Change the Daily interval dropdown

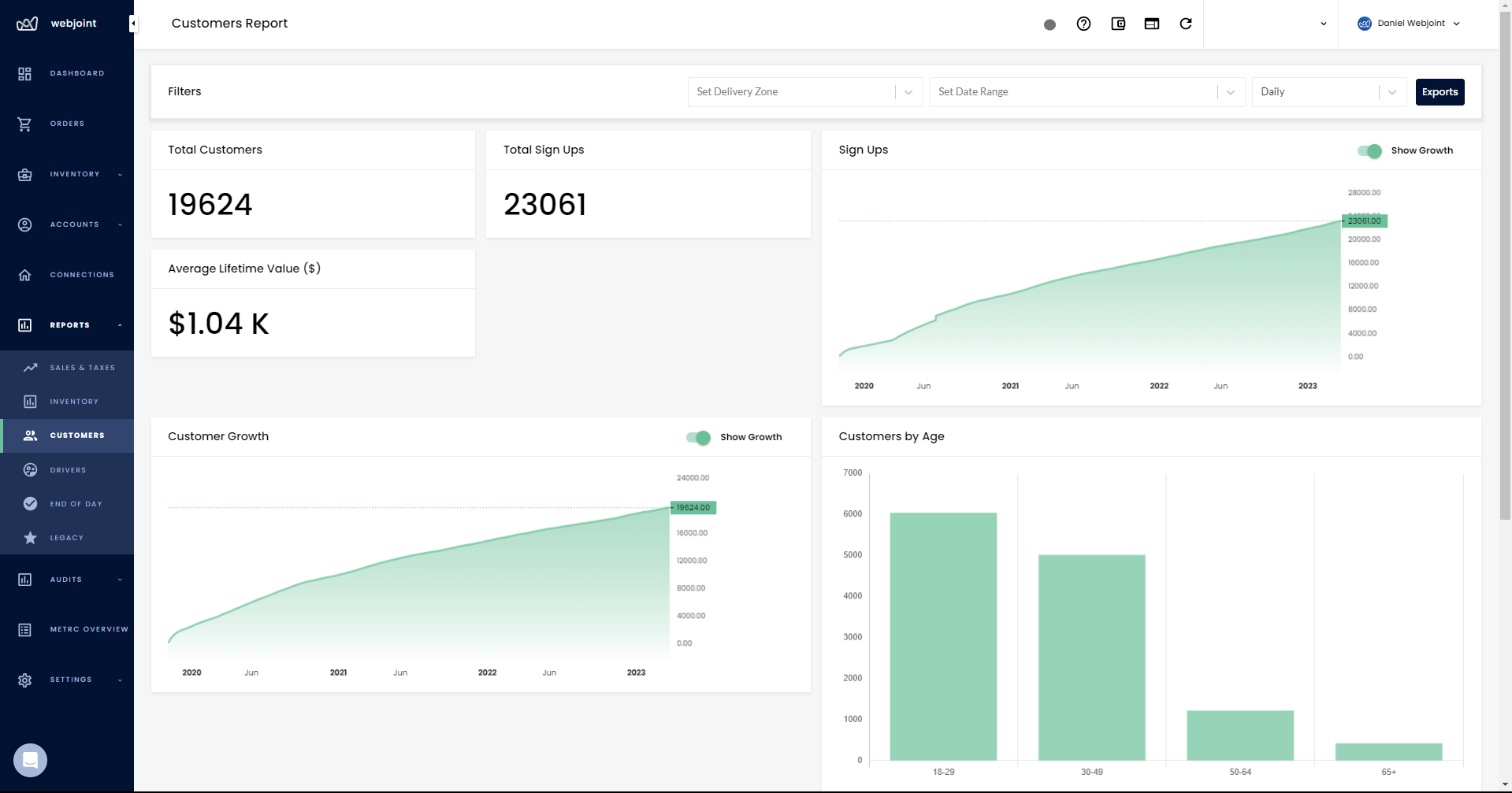(x=1328, y=92)
